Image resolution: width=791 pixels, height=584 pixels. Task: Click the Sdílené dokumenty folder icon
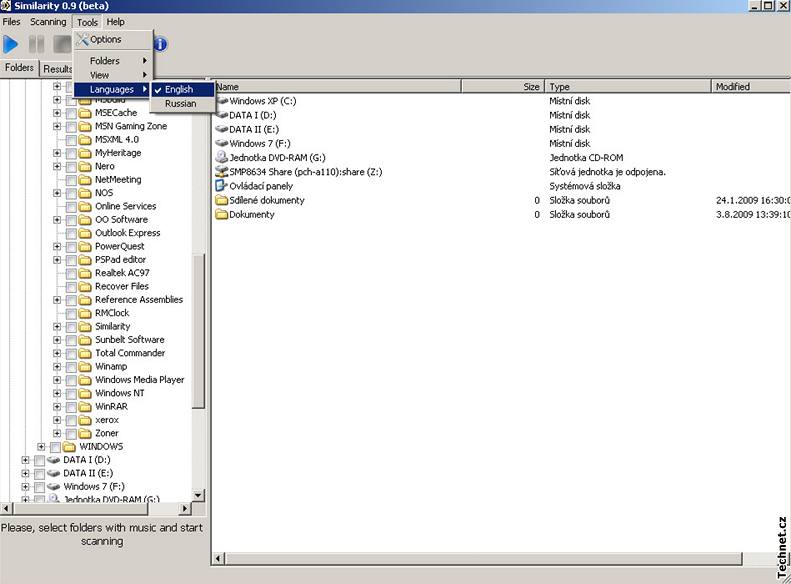[222, 200]
